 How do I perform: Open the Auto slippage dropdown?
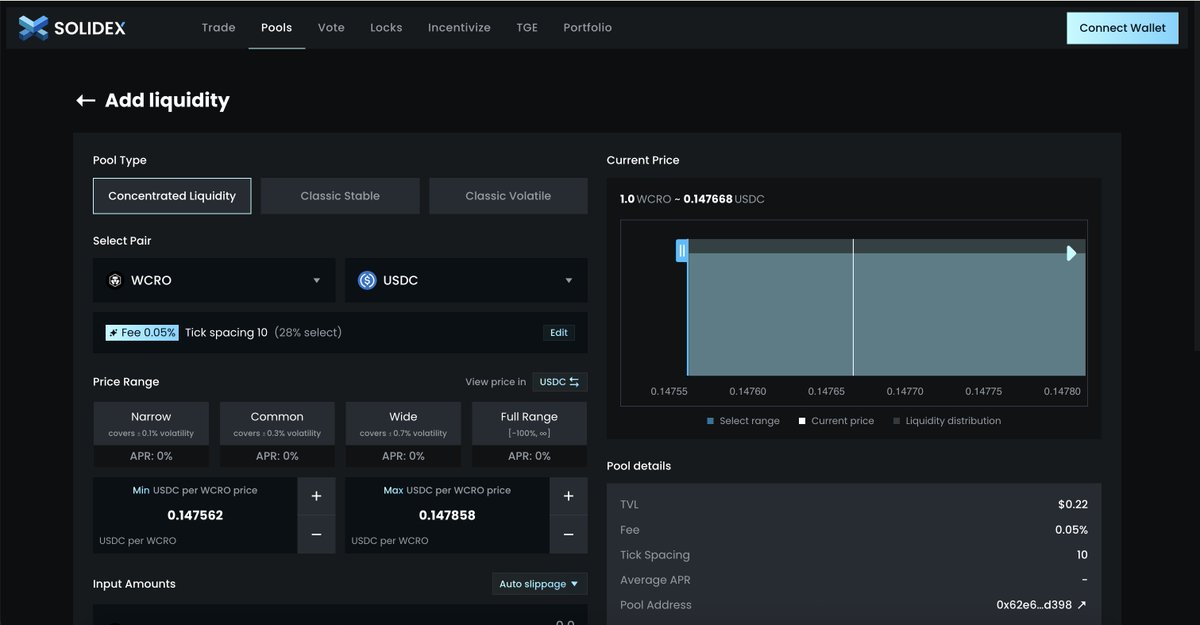(x=539, y=584)
